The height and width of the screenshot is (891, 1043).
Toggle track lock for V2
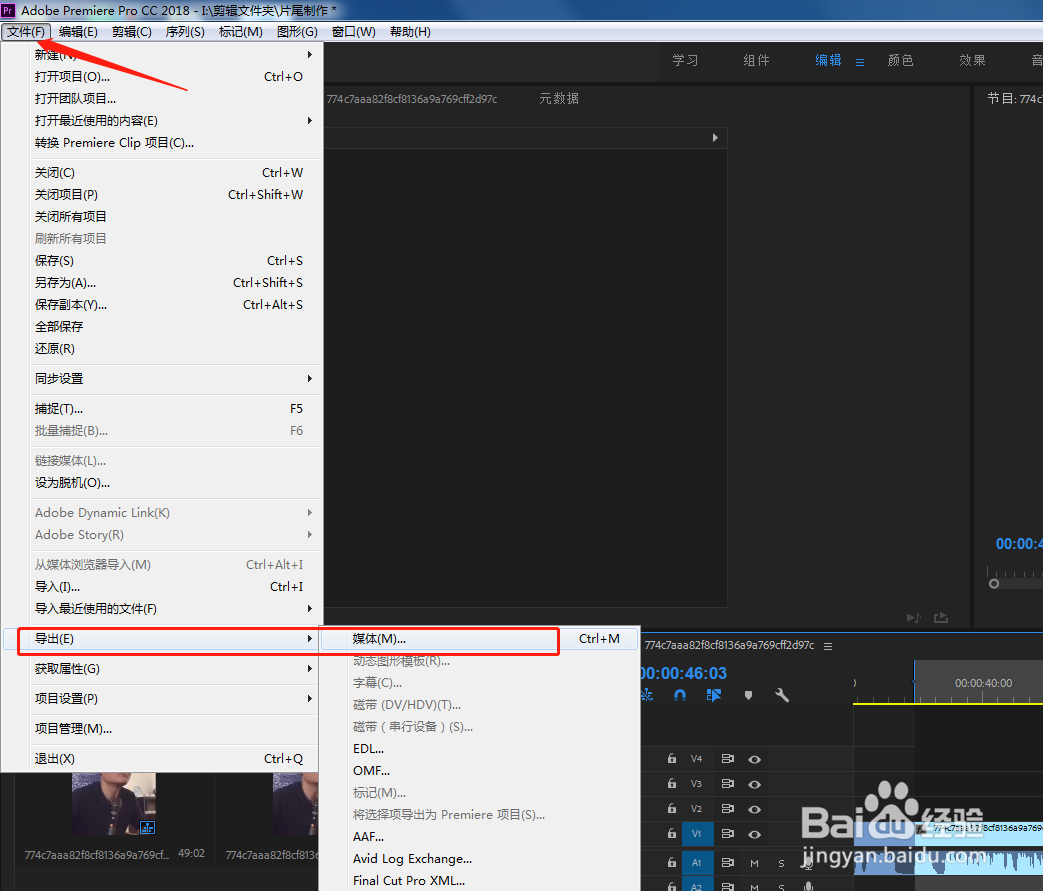pyautogui.click(x=672, y=808)
